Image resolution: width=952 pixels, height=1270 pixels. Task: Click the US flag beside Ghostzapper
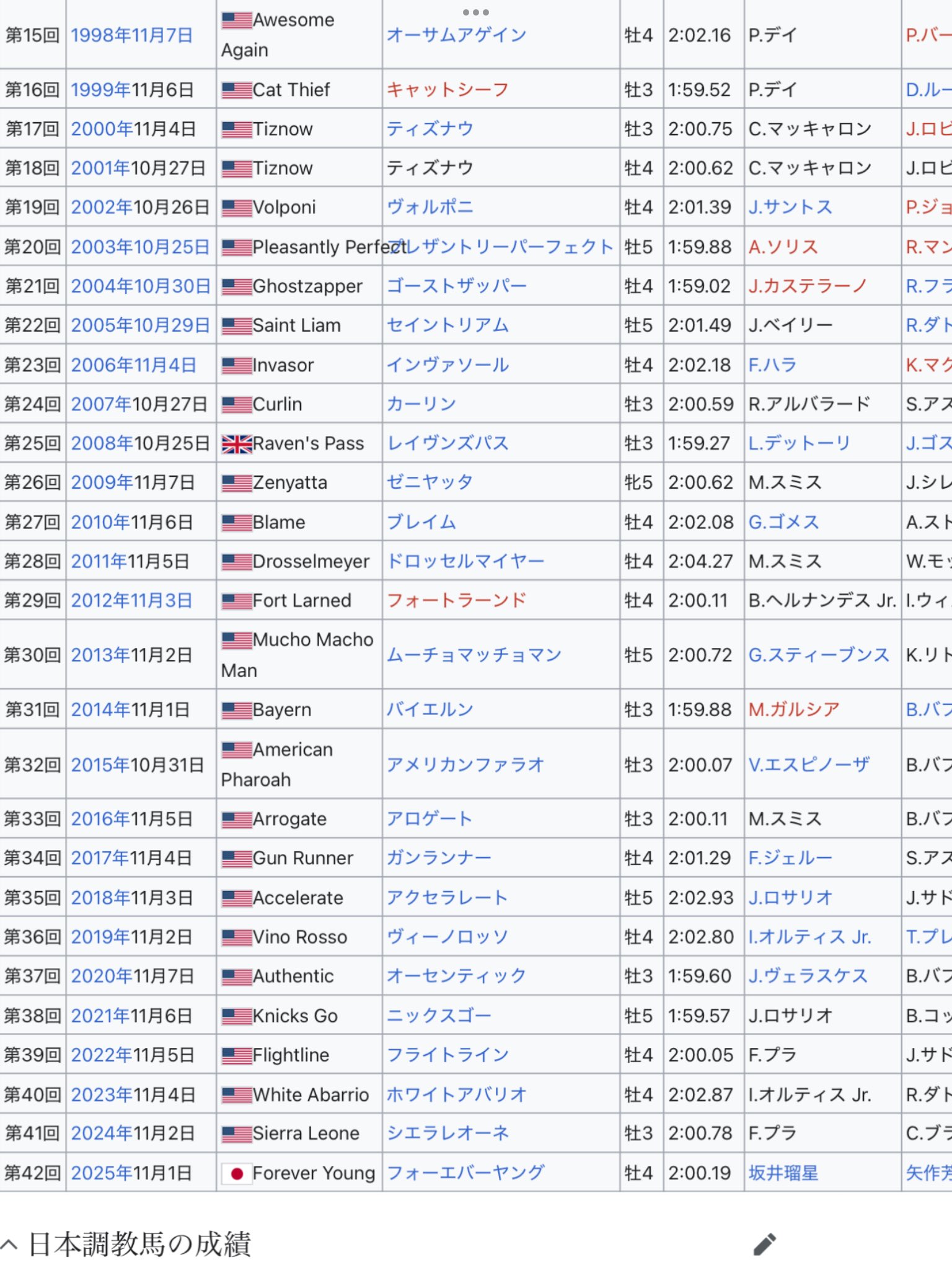click(237, 286)
